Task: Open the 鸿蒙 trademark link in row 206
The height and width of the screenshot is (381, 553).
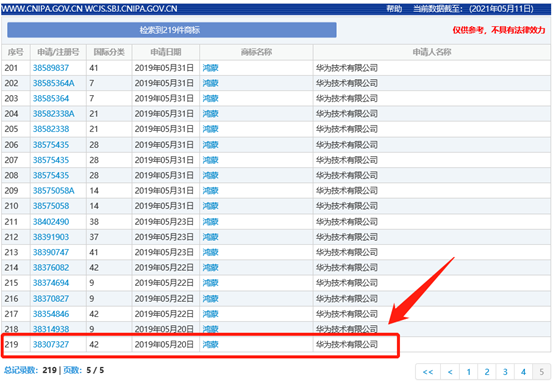Action: point(211,145)
